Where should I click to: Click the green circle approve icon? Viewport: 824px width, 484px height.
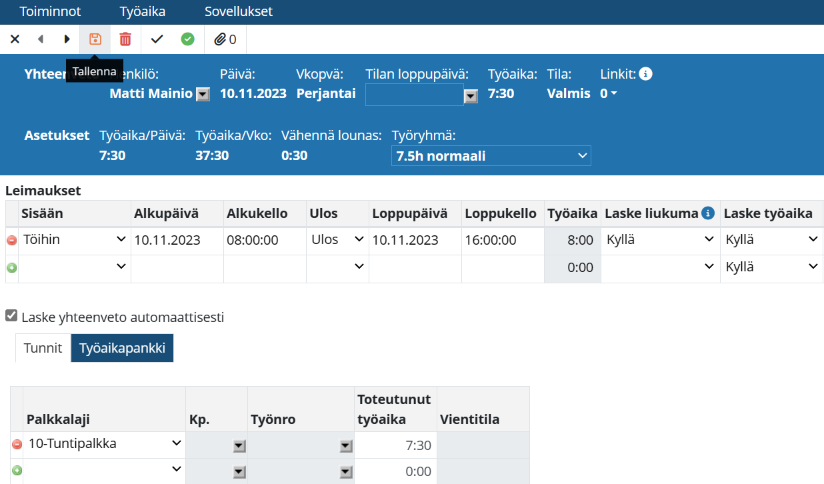[187, 39]
